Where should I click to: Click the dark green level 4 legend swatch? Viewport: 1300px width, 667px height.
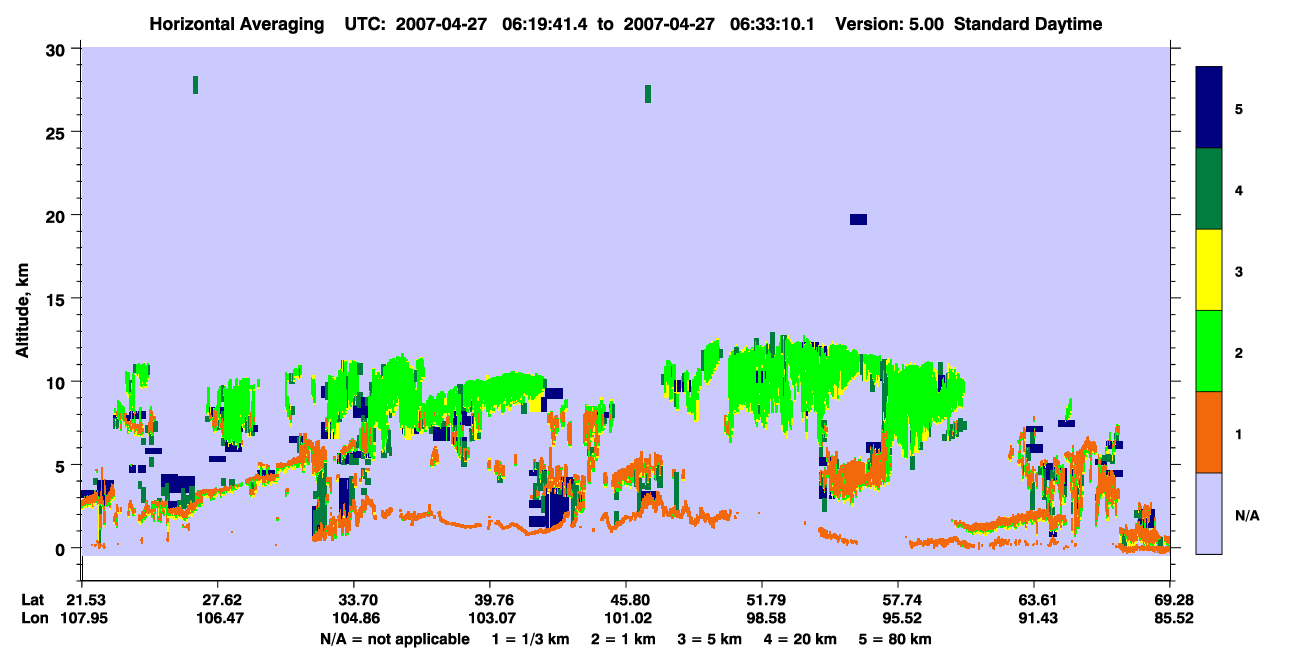[1209, 189]
